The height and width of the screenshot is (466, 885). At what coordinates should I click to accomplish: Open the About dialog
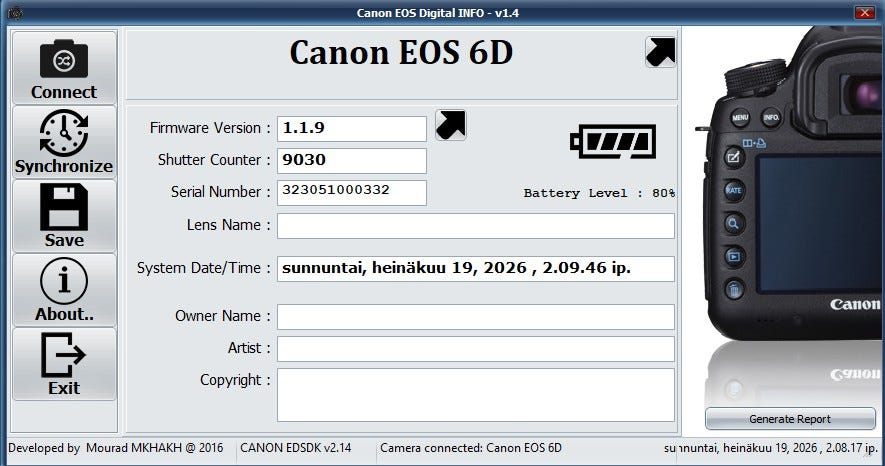(x=64, y=290)
